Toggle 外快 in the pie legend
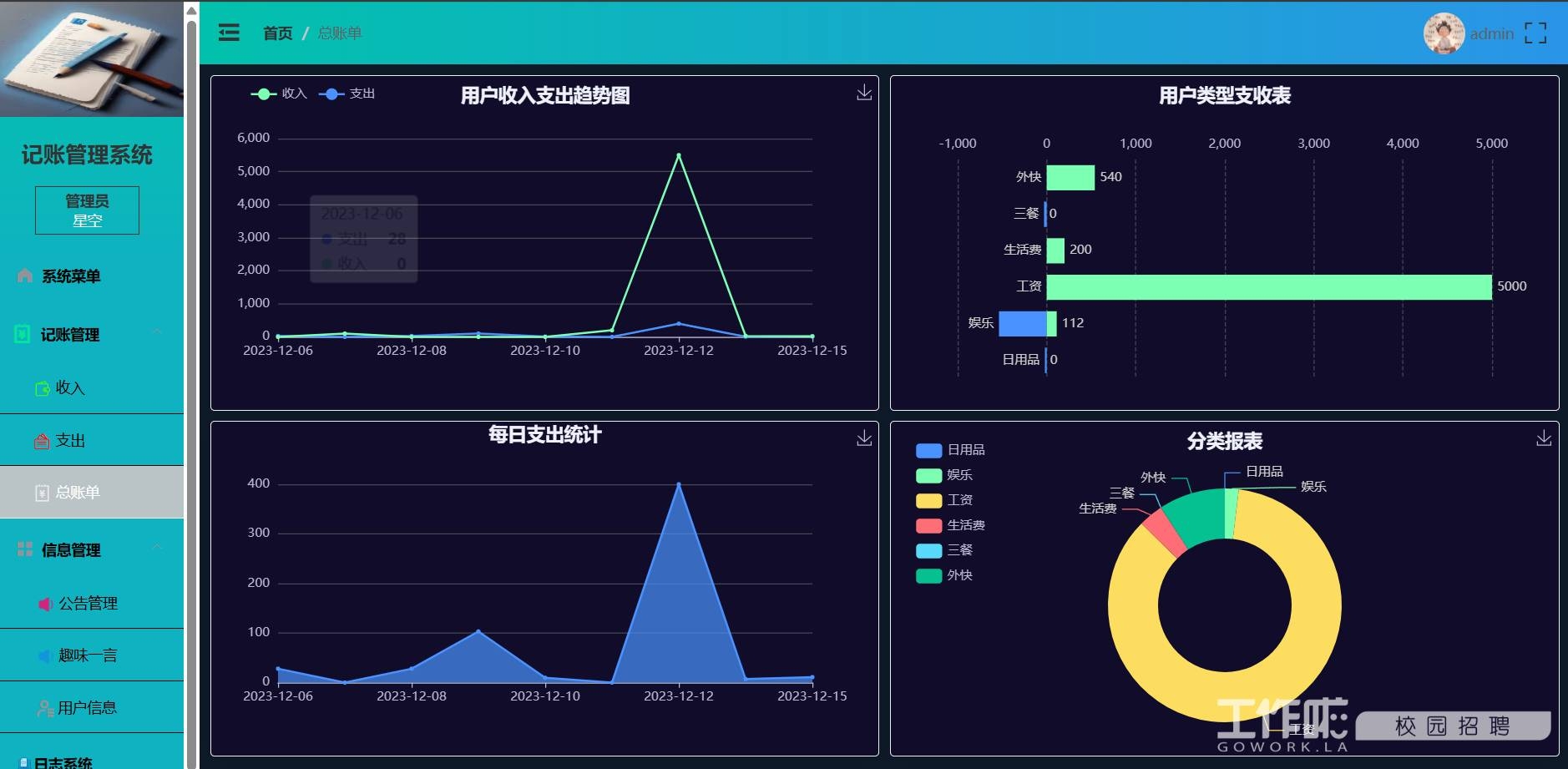 [x=944, y=575]
